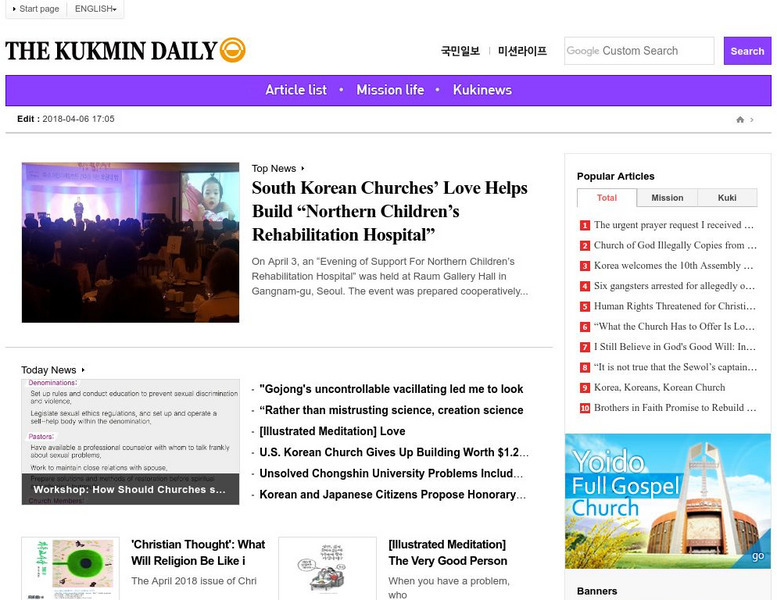This screenshot has height=600, width=777.
Task: Open Korean and Japanese Citizens Propose article
Action: pos(392,494)
